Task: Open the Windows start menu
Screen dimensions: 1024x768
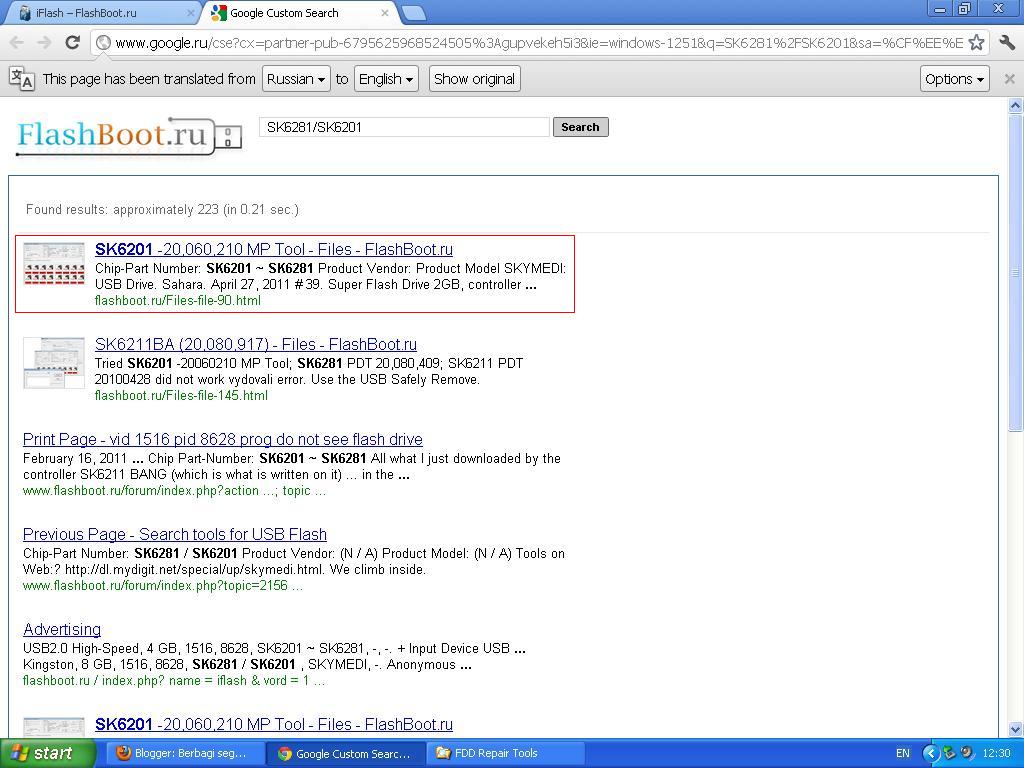Action: (47, 753)
